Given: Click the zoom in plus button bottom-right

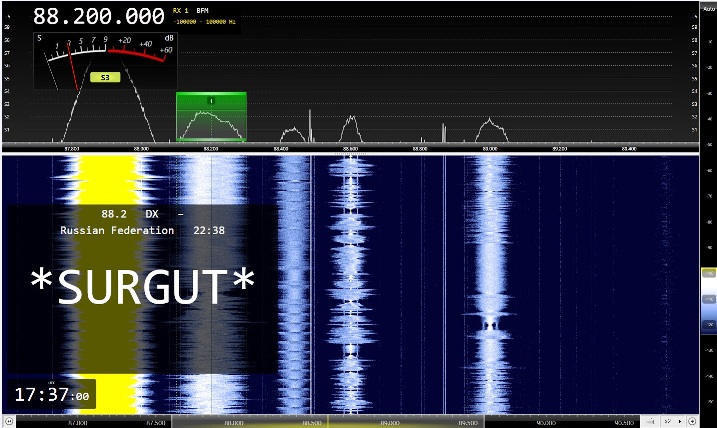Looking at the screenshot, I should point(692,421).
